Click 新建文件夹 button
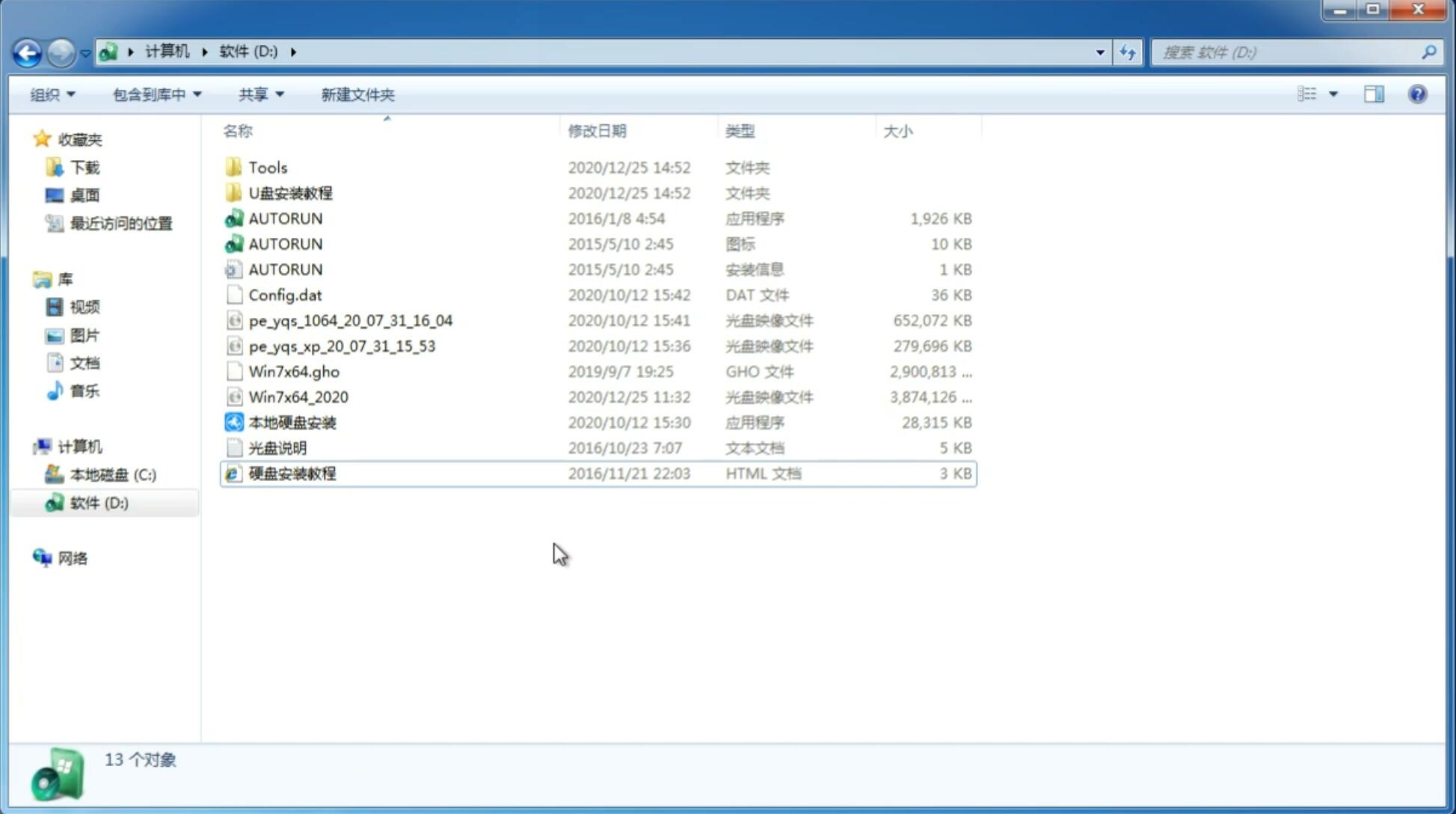 click(357, 93)
